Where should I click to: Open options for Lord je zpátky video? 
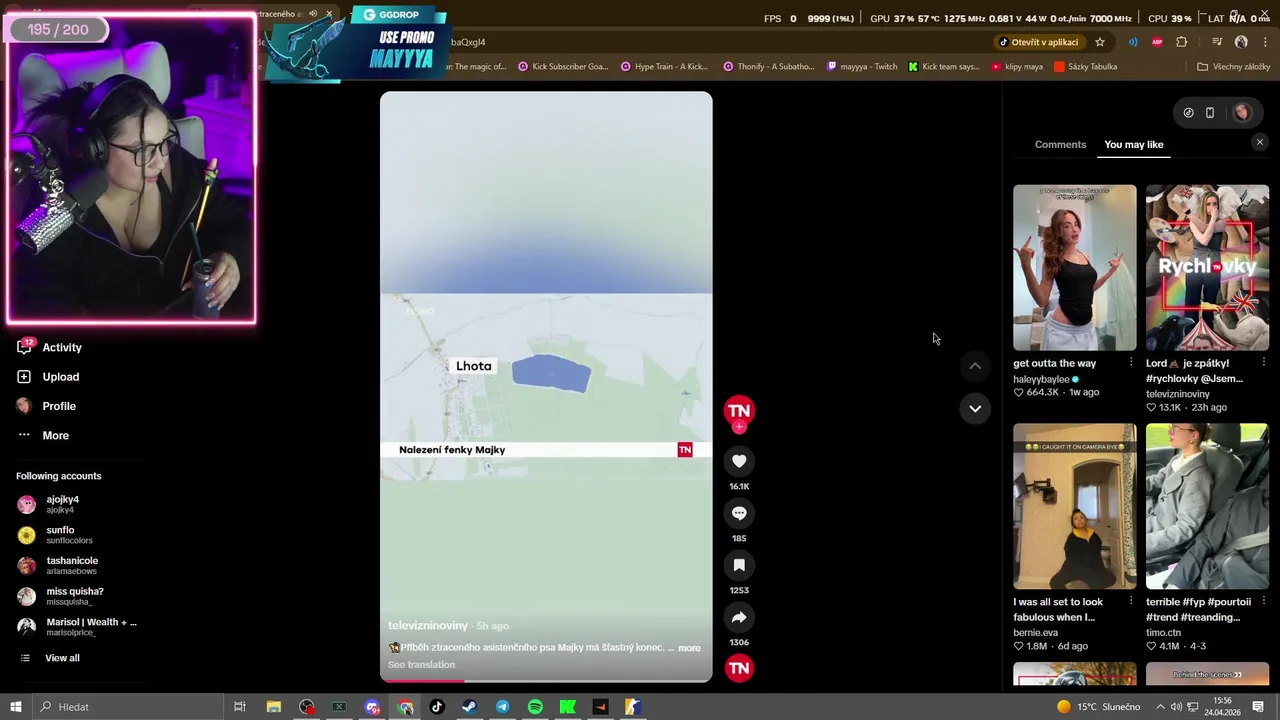[1263, 363]
